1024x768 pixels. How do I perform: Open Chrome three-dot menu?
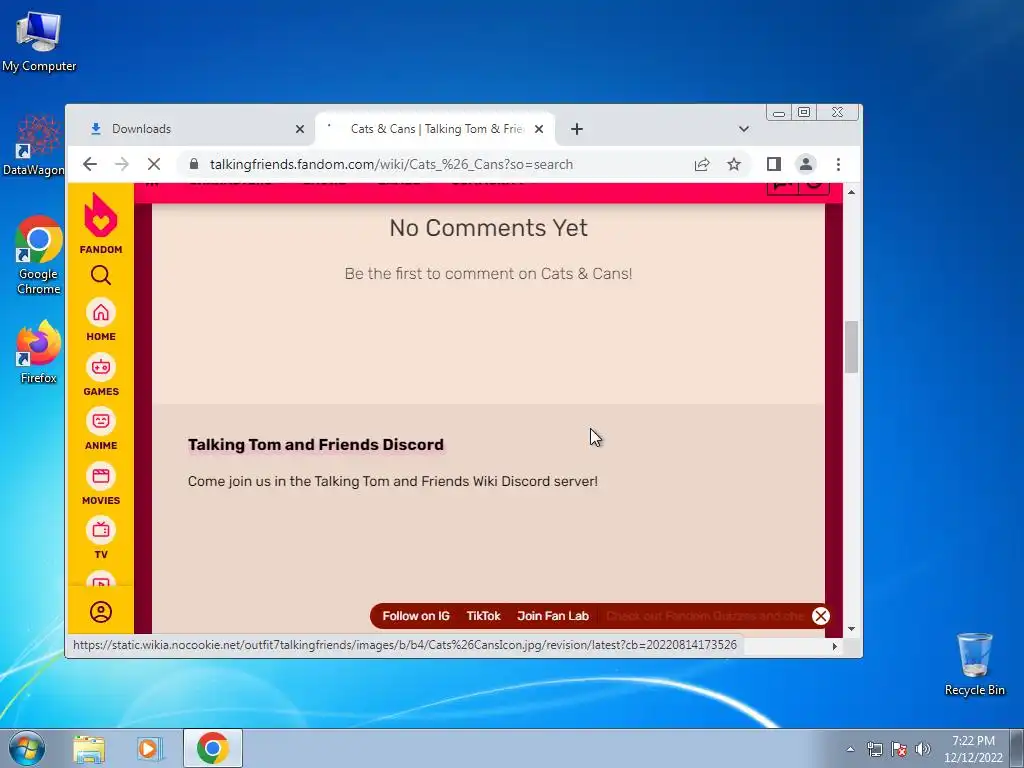839,164
